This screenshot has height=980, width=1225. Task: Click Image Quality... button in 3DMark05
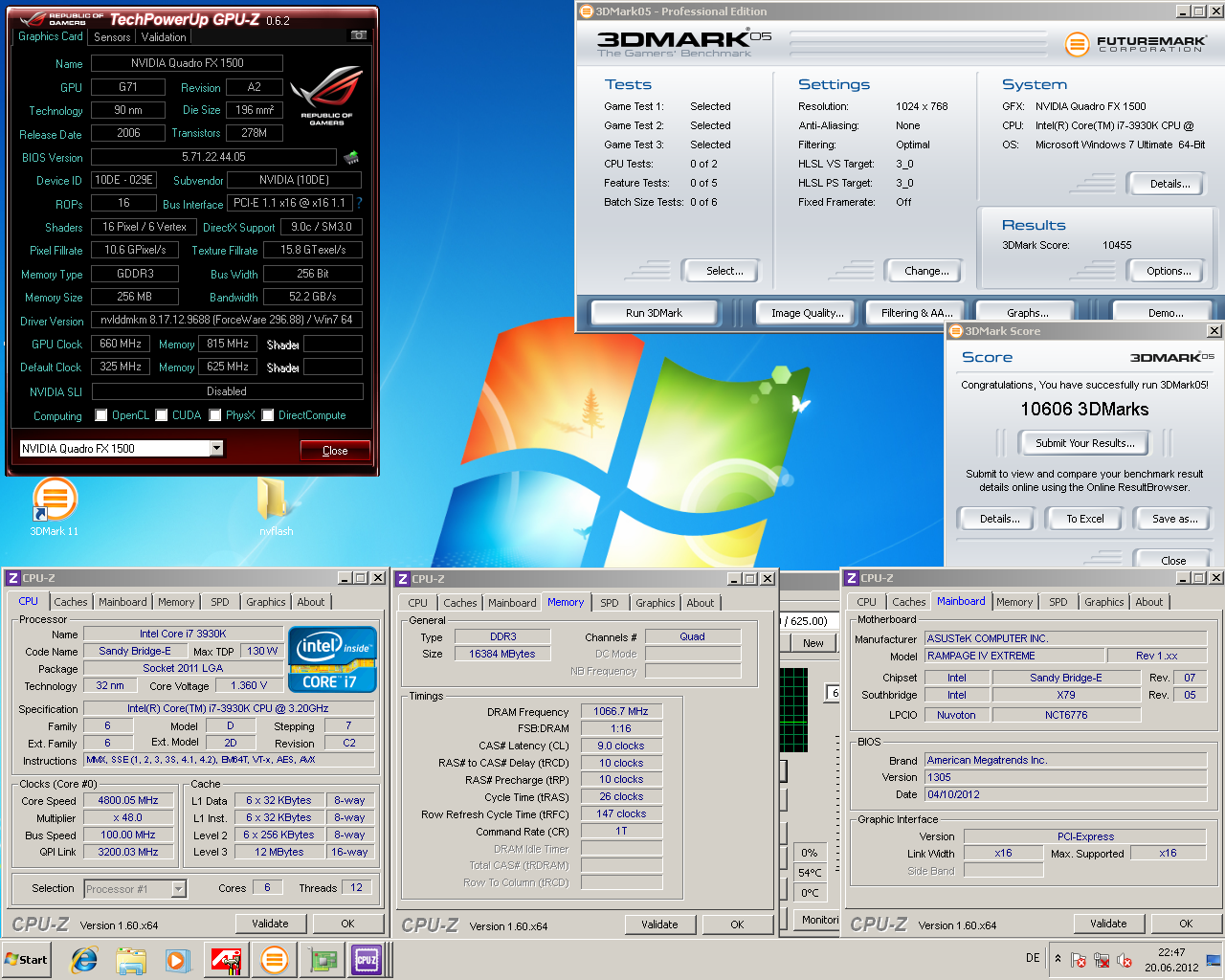coord(808,313)
